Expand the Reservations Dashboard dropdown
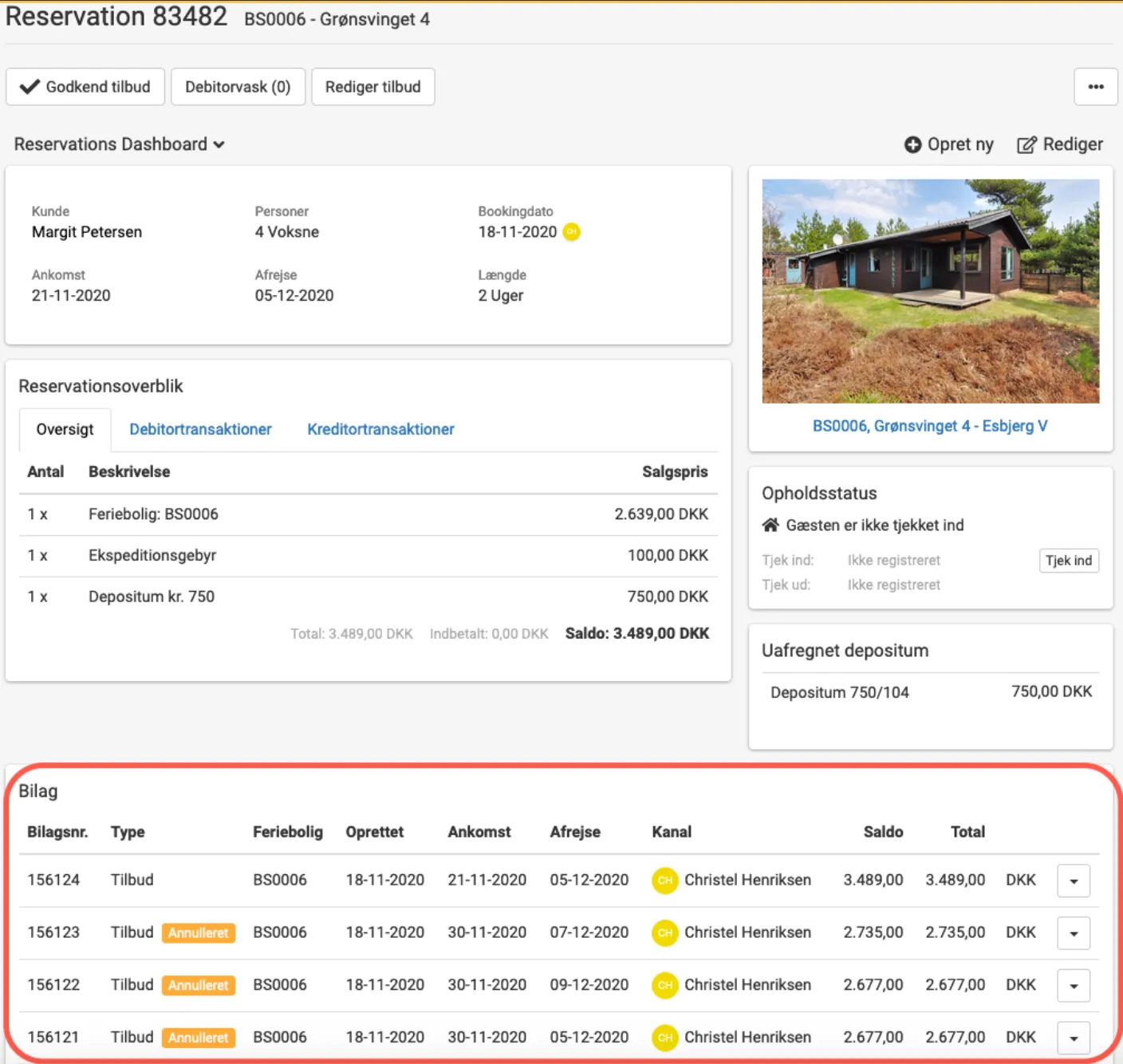 (x=119, y=144)
